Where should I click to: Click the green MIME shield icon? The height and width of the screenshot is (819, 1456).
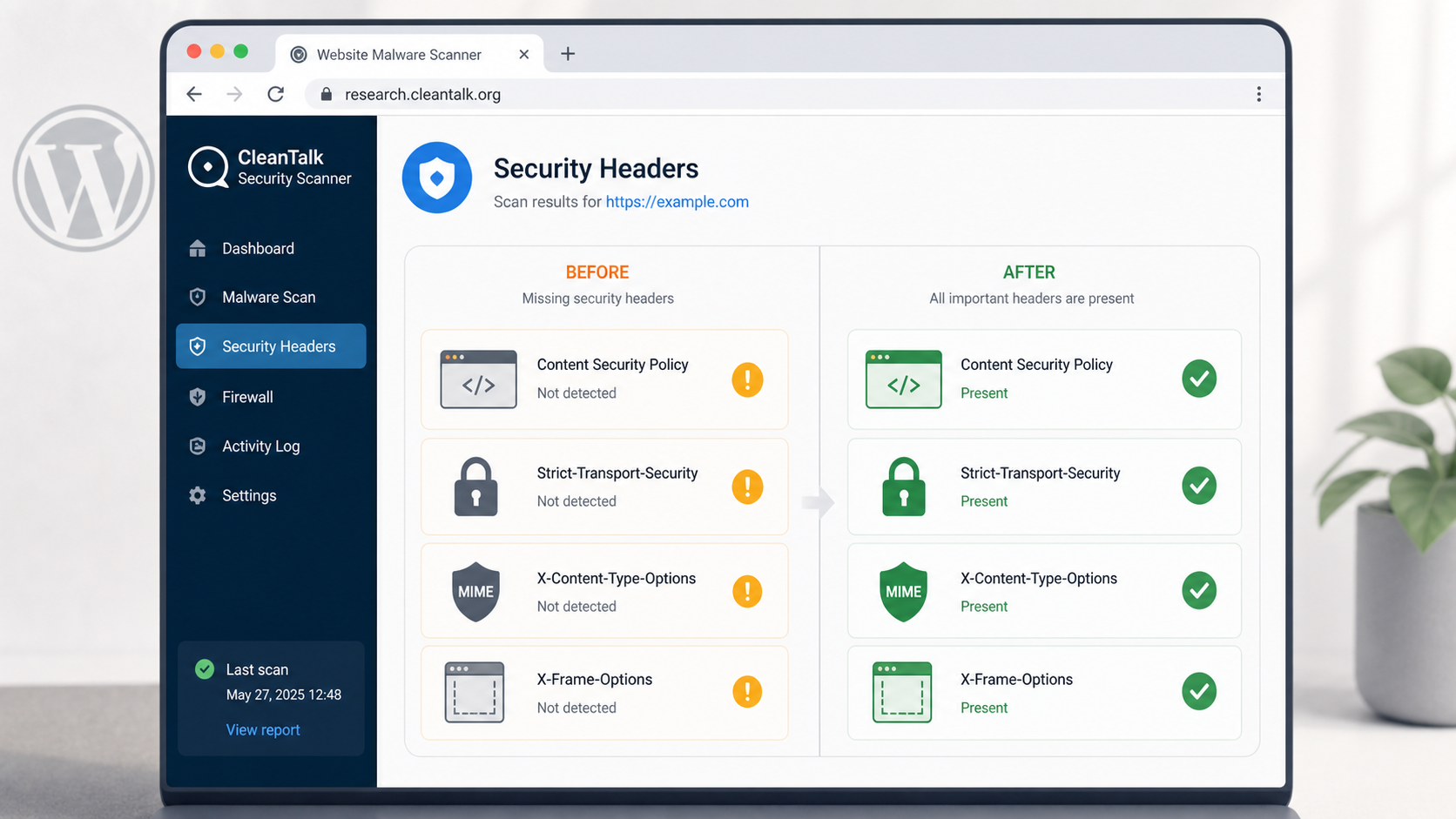(x=903, y=592)
